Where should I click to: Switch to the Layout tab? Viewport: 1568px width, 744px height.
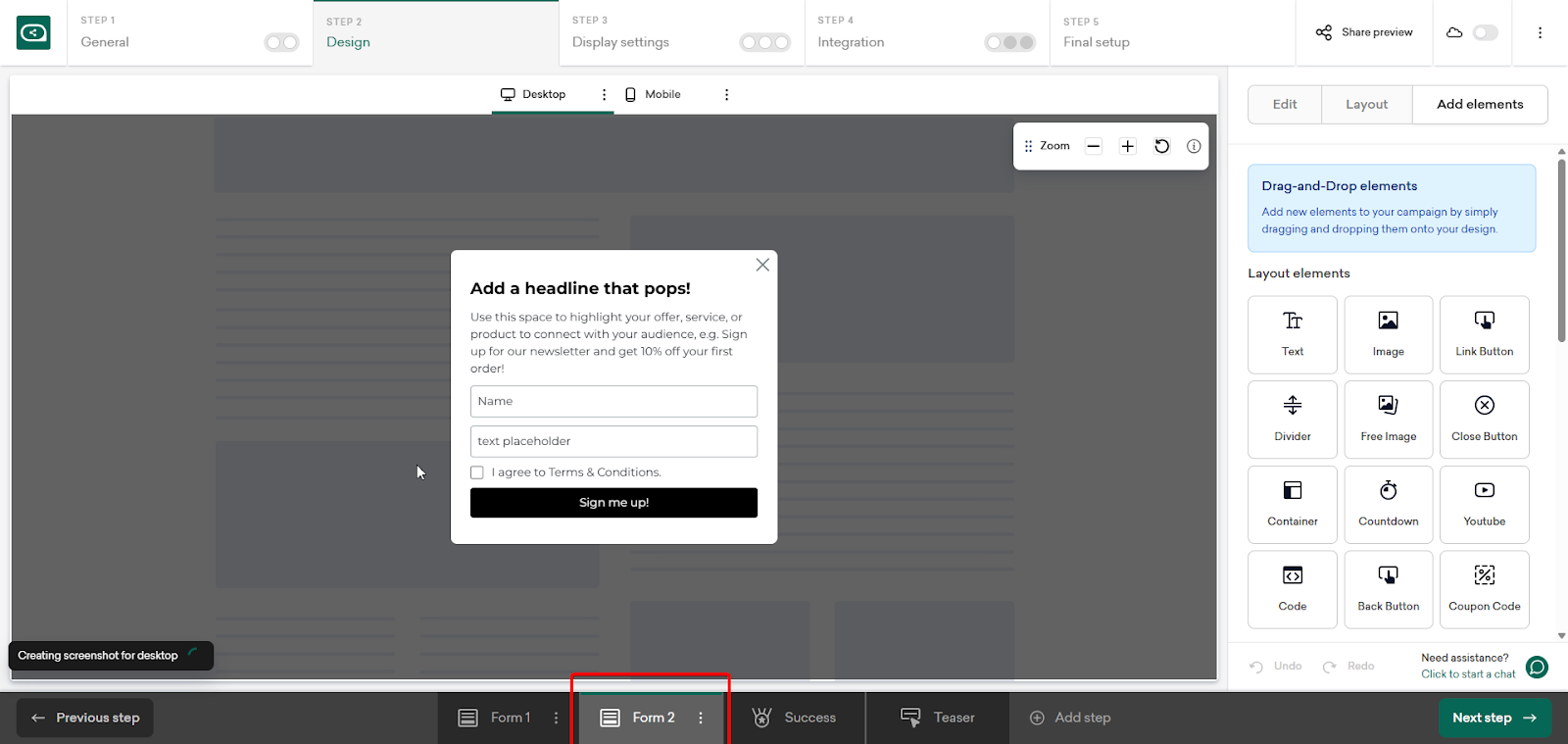pos(1366,104)
